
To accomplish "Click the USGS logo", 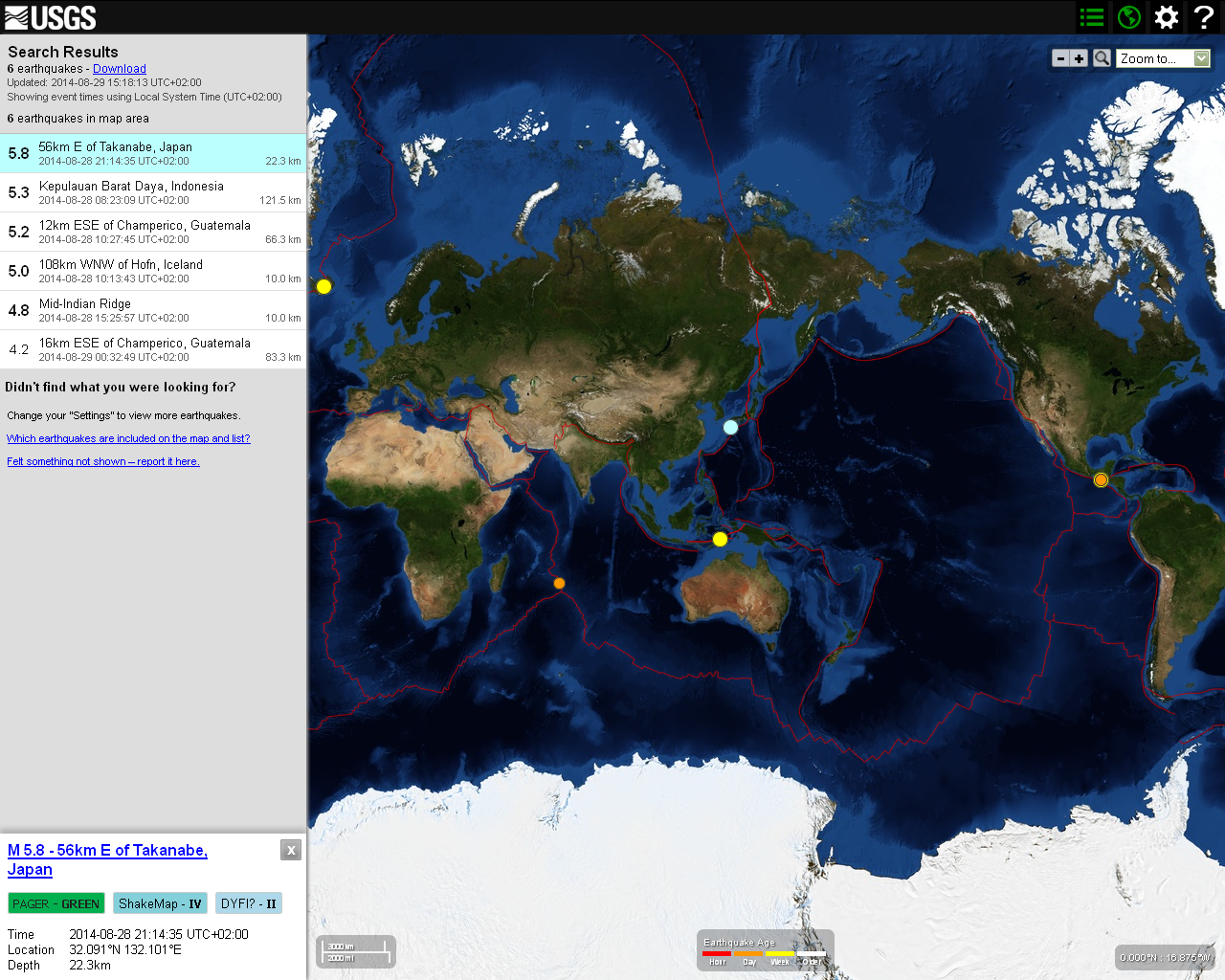I will pyautogui.click(x=50, y=17).
